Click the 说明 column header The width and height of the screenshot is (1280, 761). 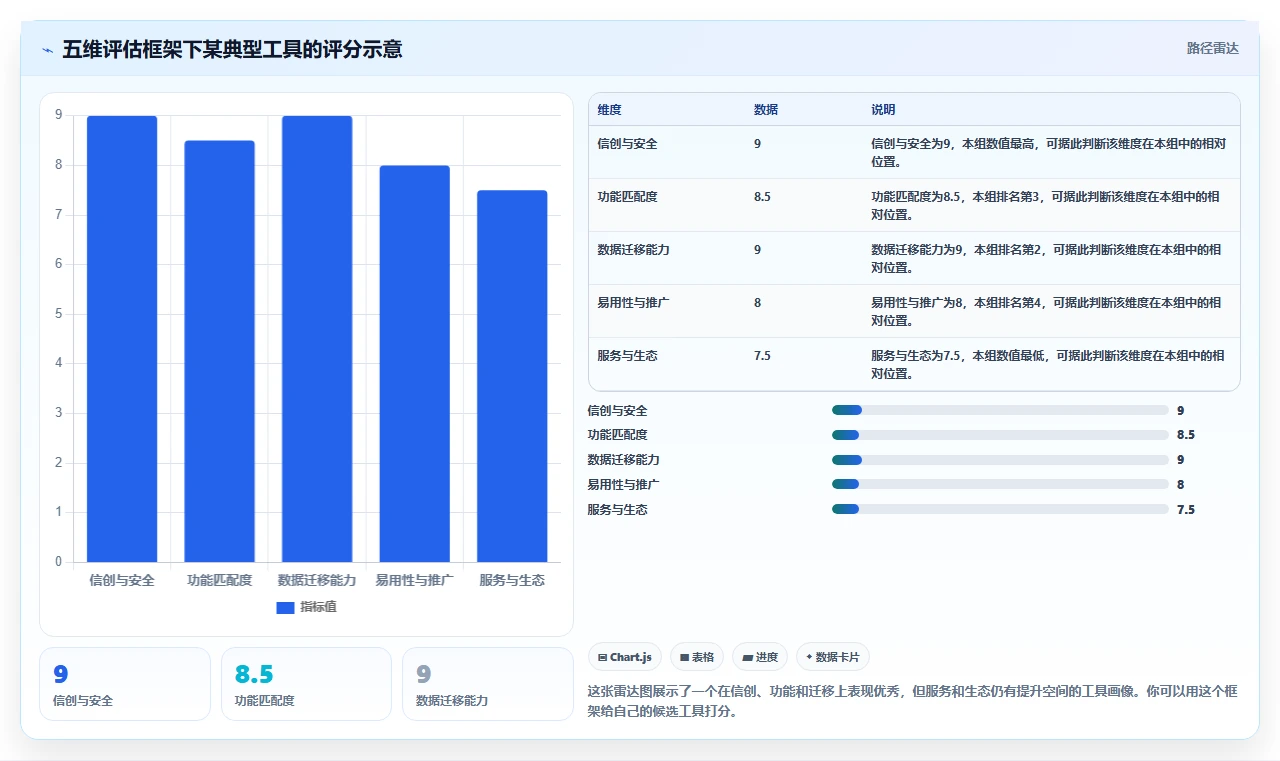click(883, 110)
